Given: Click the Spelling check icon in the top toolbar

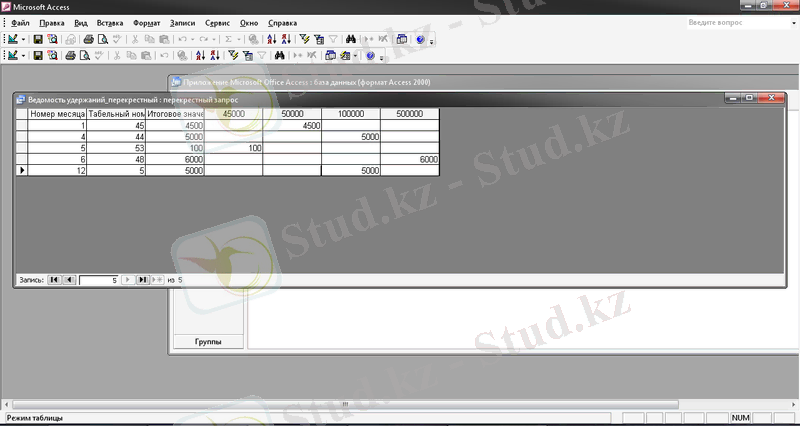Looking at the screenshot, I should pyautogui.click(x=117, y=39).
